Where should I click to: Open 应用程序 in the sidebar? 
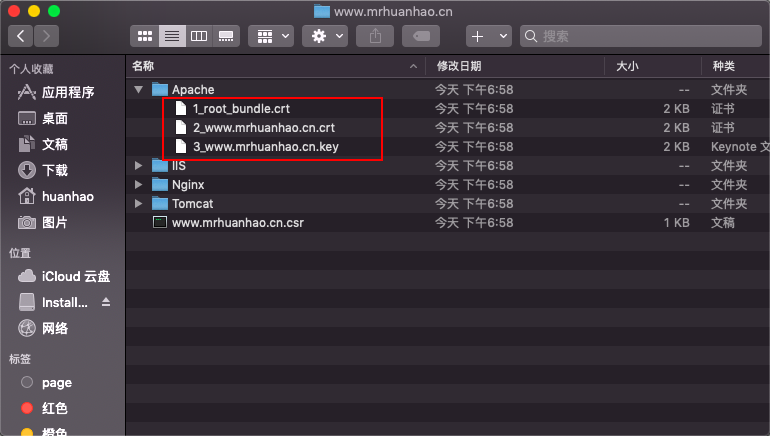[67, 93]
